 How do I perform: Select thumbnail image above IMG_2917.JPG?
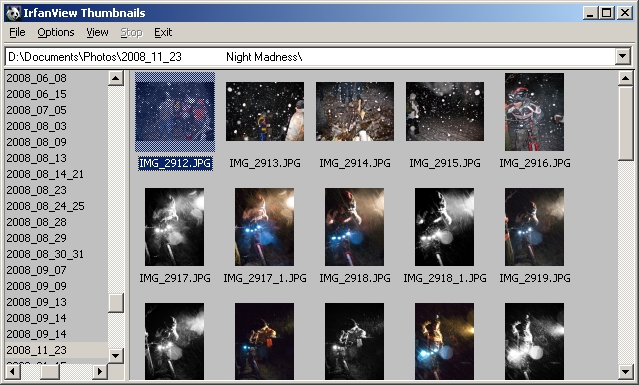tap(174, 227)
